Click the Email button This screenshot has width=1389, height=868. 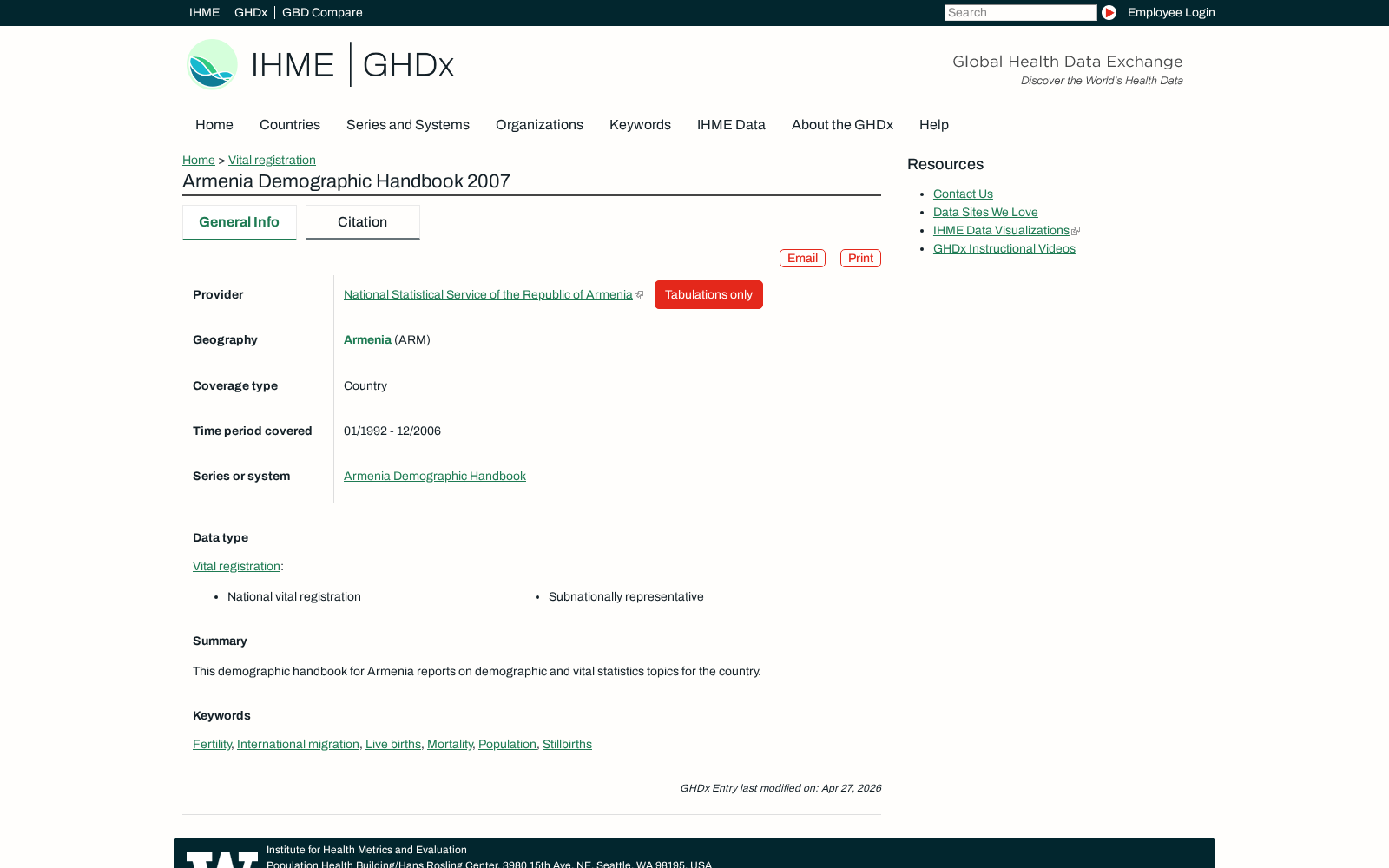(802, 258)
